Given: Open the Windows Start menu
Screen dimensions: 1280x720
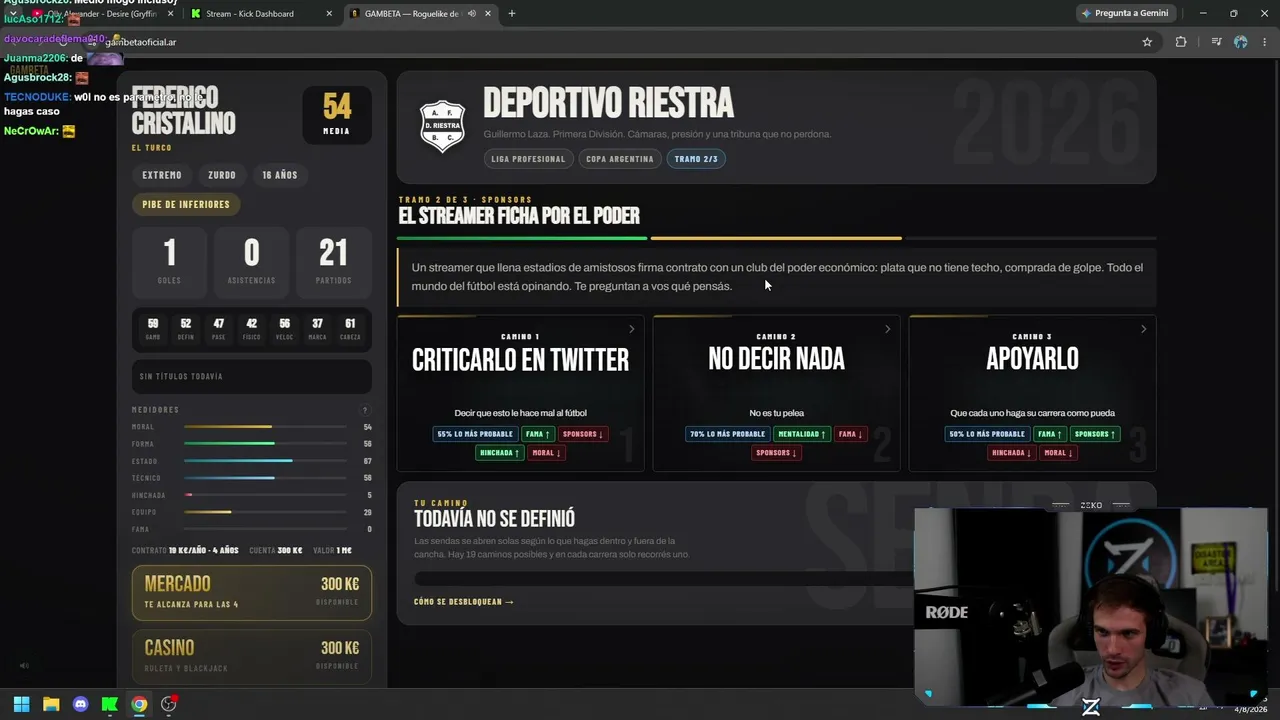Looking at the screenshot, I should [21, 704].
